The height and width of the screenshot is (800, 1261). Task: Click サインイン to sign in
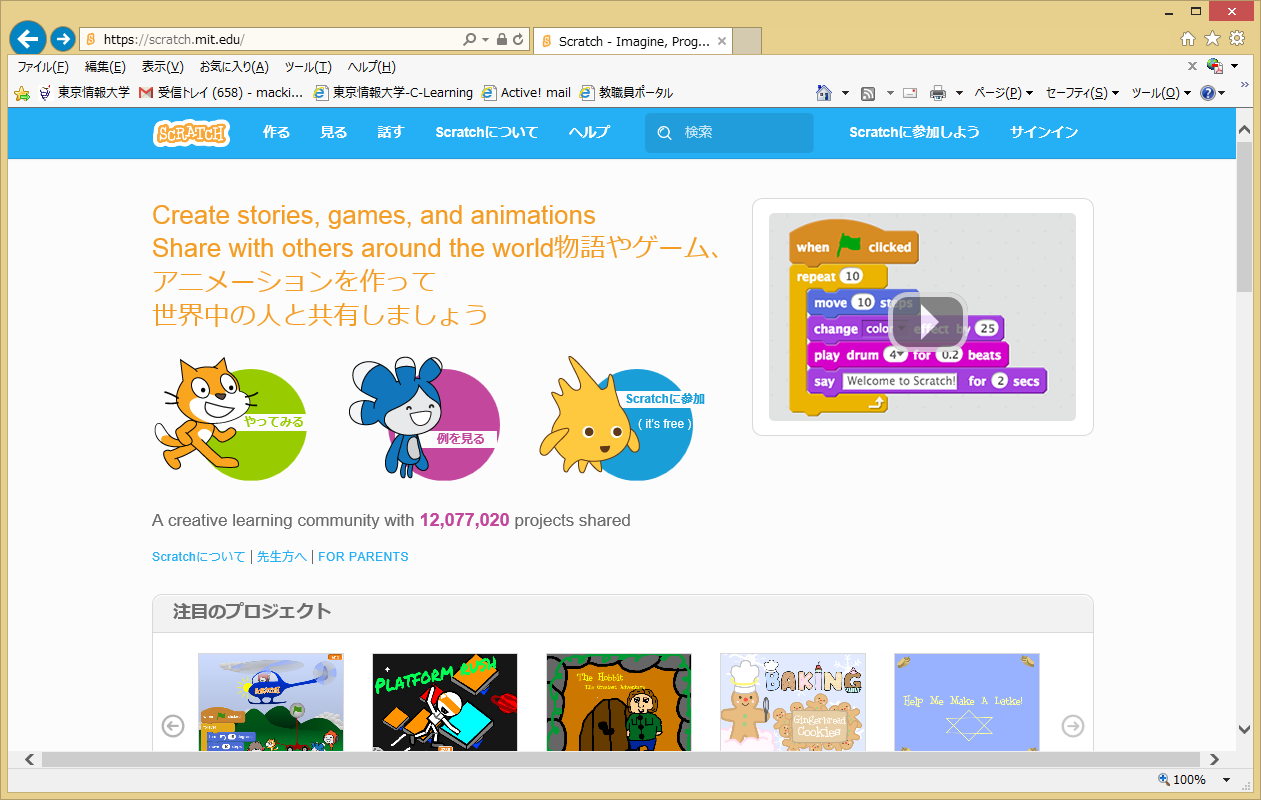point(1044,132)
